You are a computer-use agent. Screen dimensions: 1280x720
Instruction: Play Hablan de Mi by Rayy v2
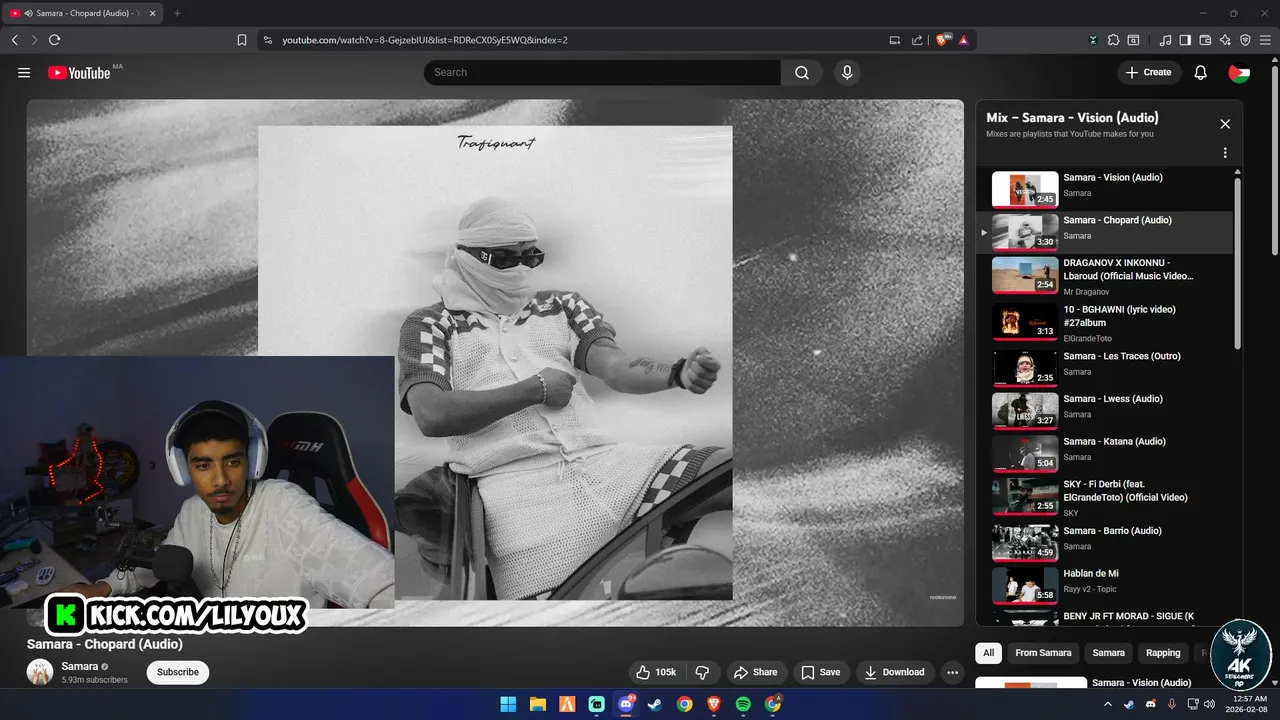point(1105,585)
